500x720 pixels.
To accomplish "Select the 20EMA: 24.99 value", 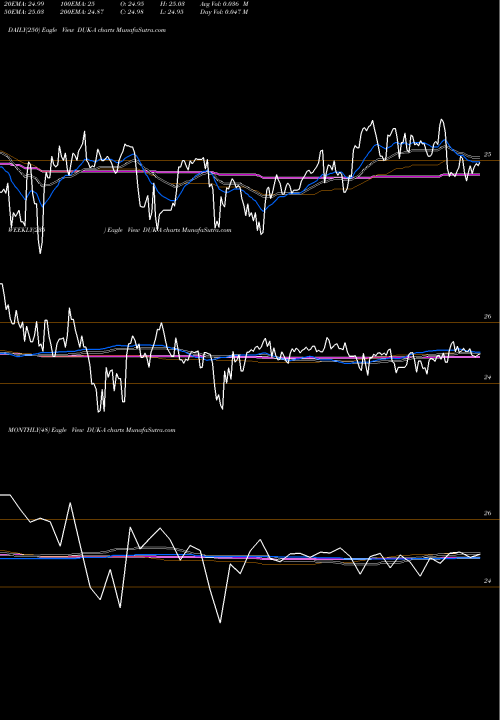I will tap(26, 4).
